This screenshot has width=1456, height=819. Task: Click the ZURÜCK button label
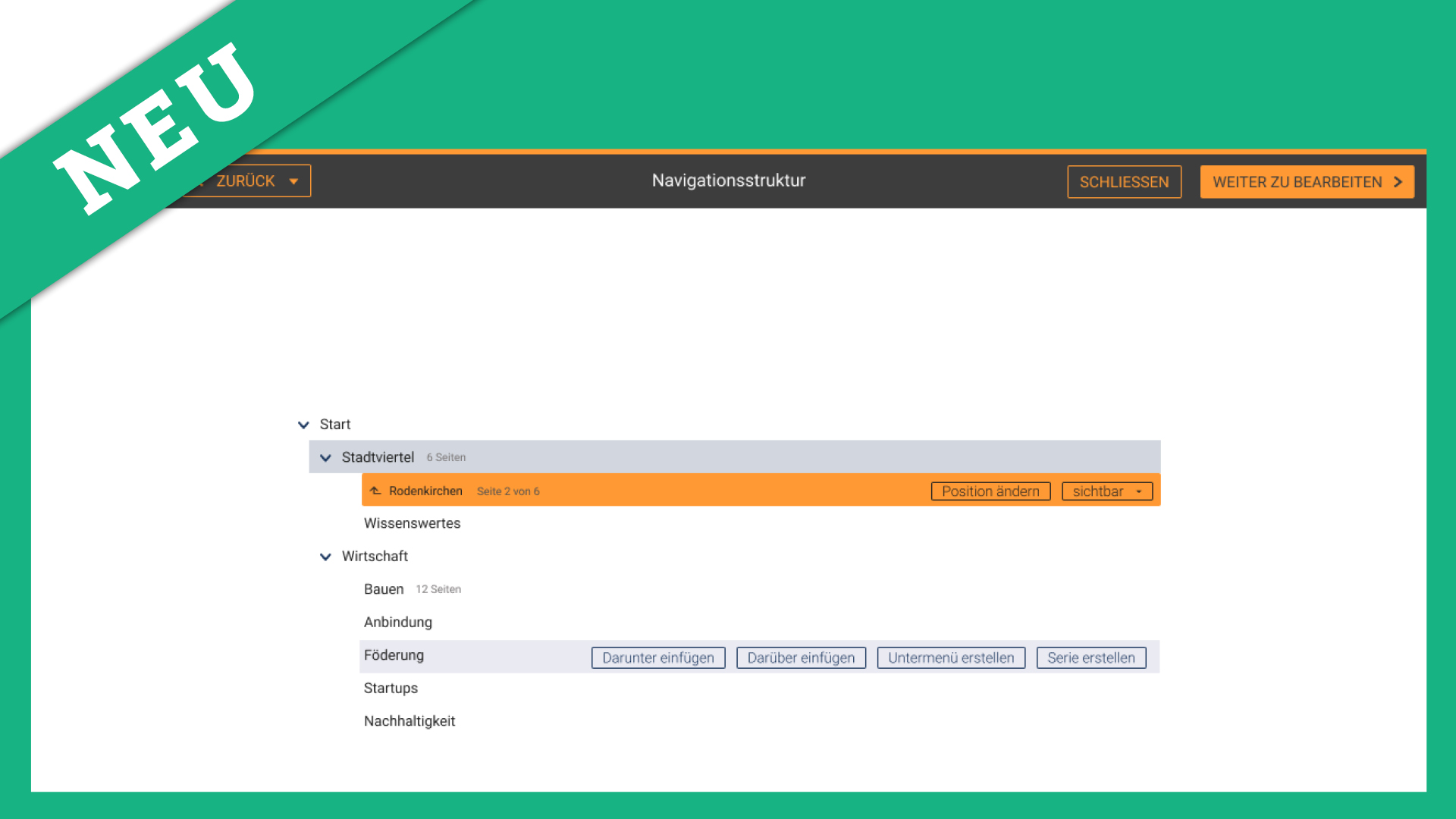246,181
